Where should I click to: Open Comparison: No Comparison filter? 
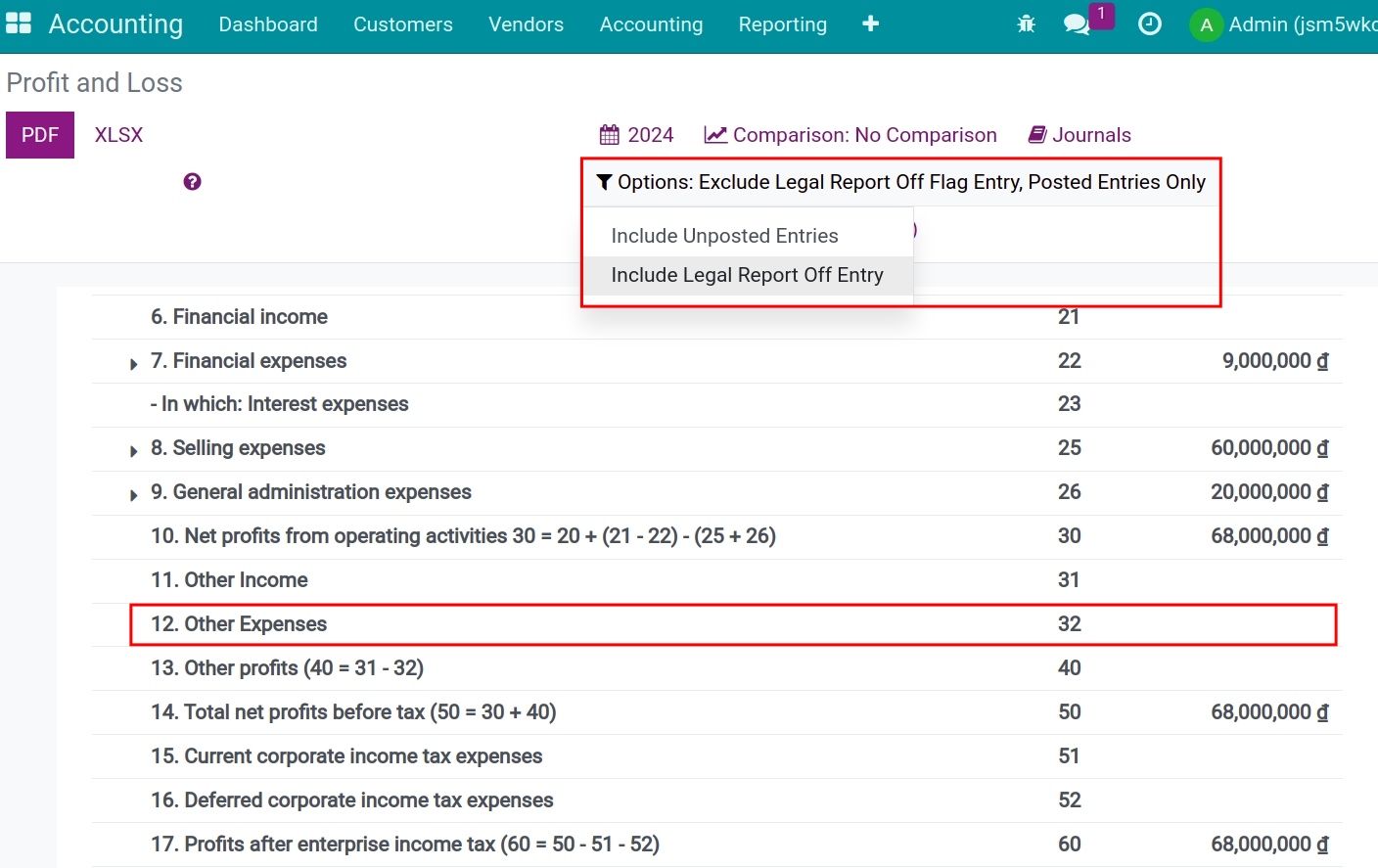point(850,135)
